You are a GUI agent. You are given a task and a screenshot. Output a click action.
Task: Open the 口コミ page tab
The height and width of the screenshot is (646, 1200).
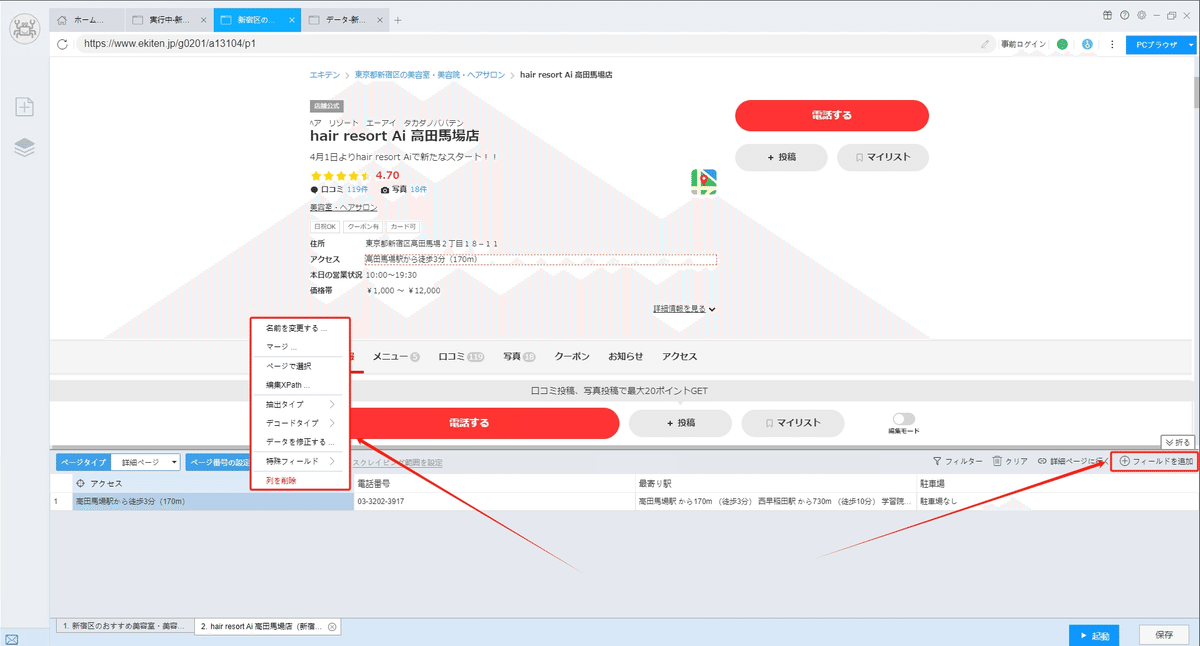[461, 357]
